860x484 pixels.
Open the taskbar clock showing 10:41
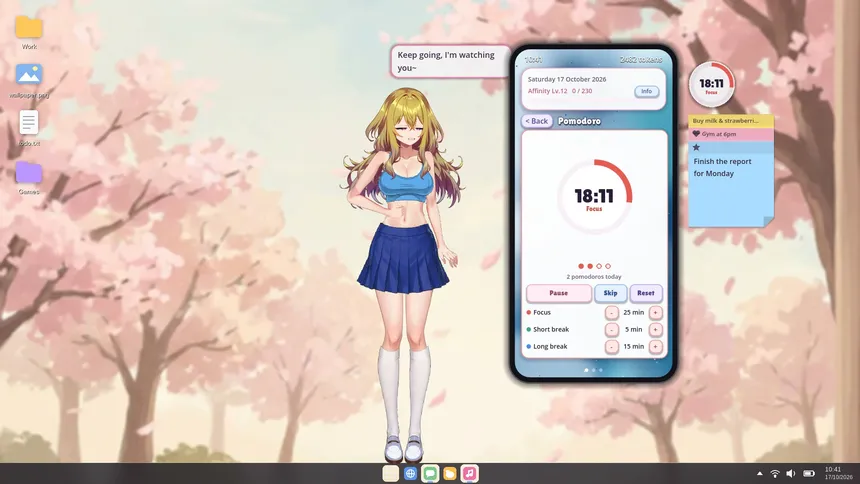pyautogui.click(x=839, y=473)
